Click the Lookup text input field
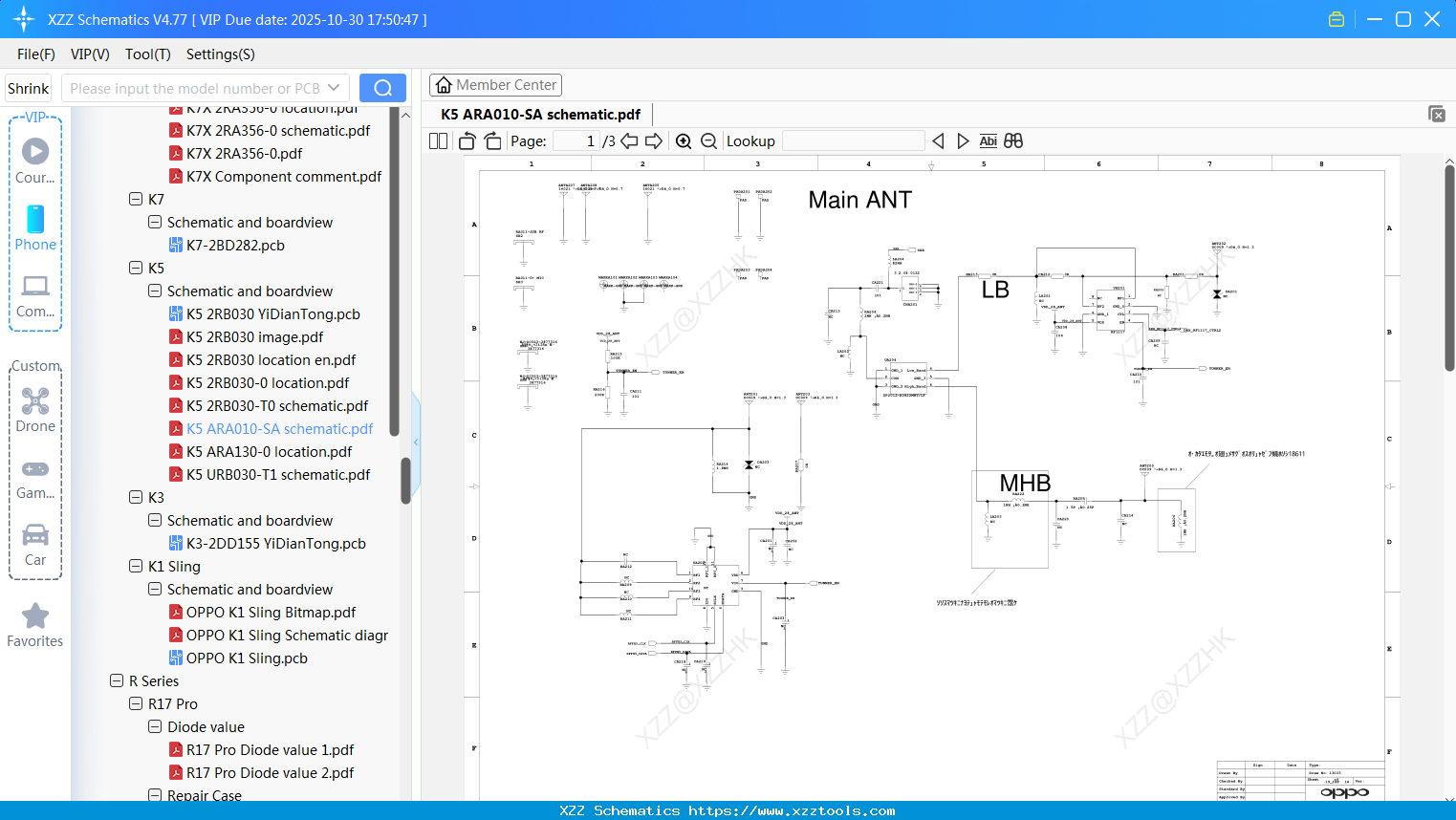Screen dimensions: 1456x820 pos(853,141)
